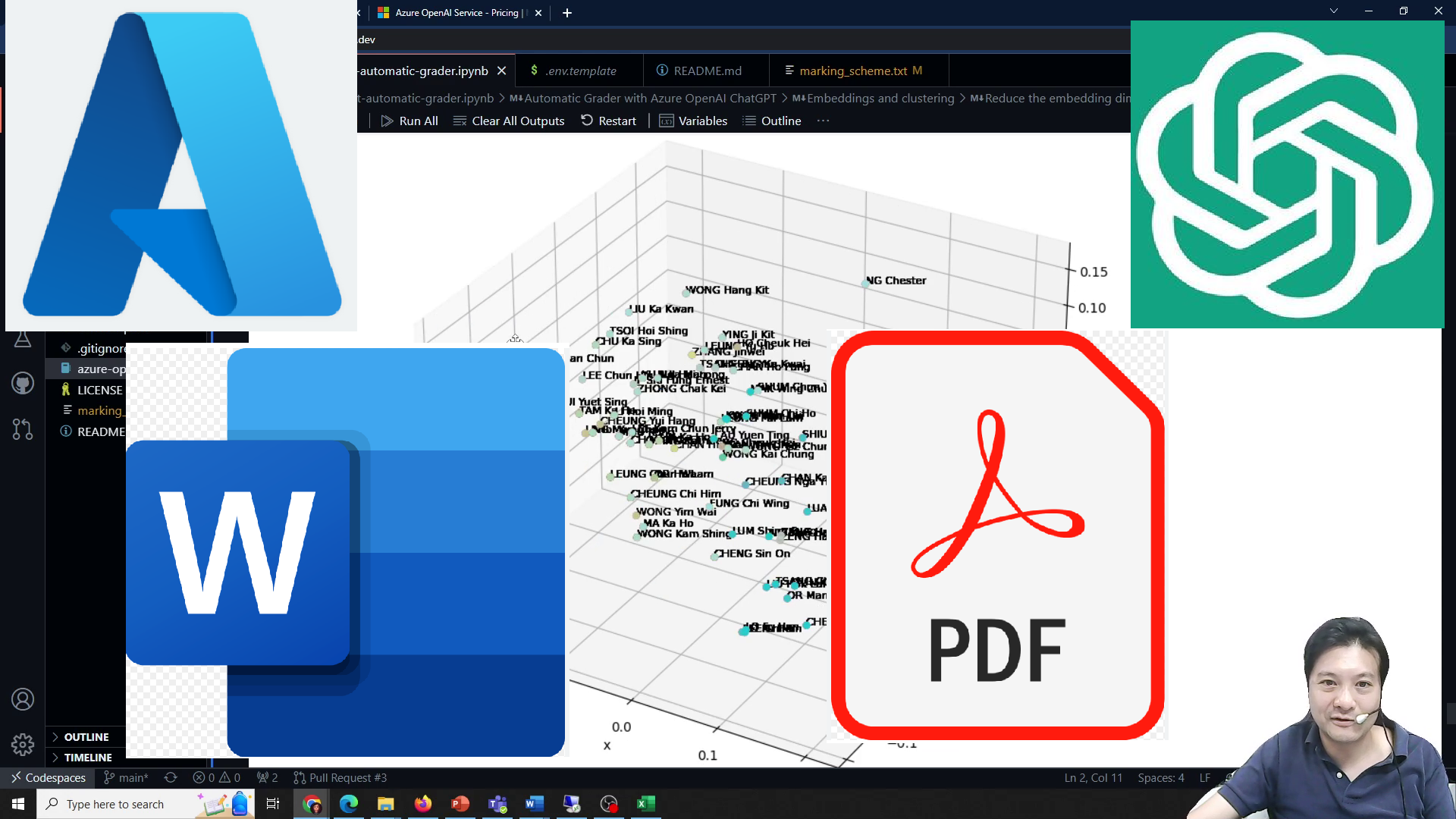Screen dimensions: 1456x819
Task: Open the Testing beaker icon in sidebar
Action: point(23,339)
